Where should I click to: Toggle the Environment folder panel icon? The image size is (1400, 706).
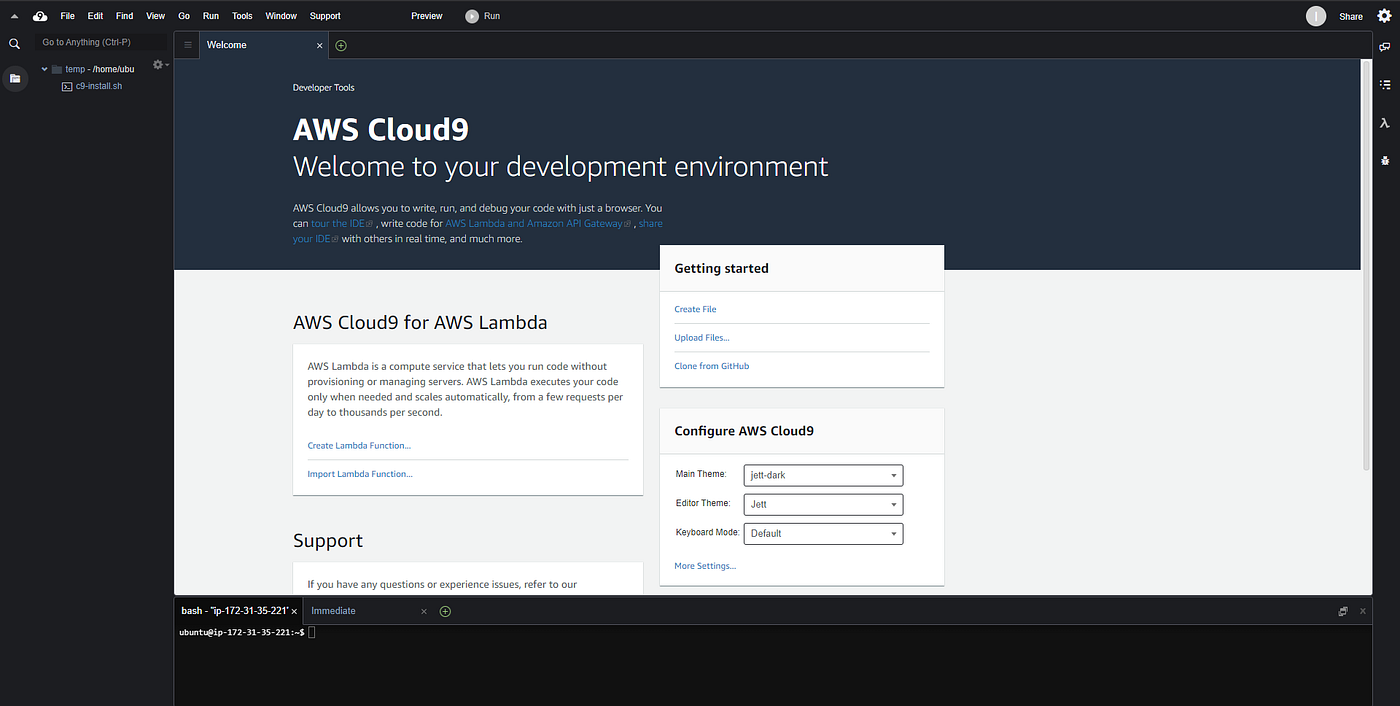tap(15, 78)
